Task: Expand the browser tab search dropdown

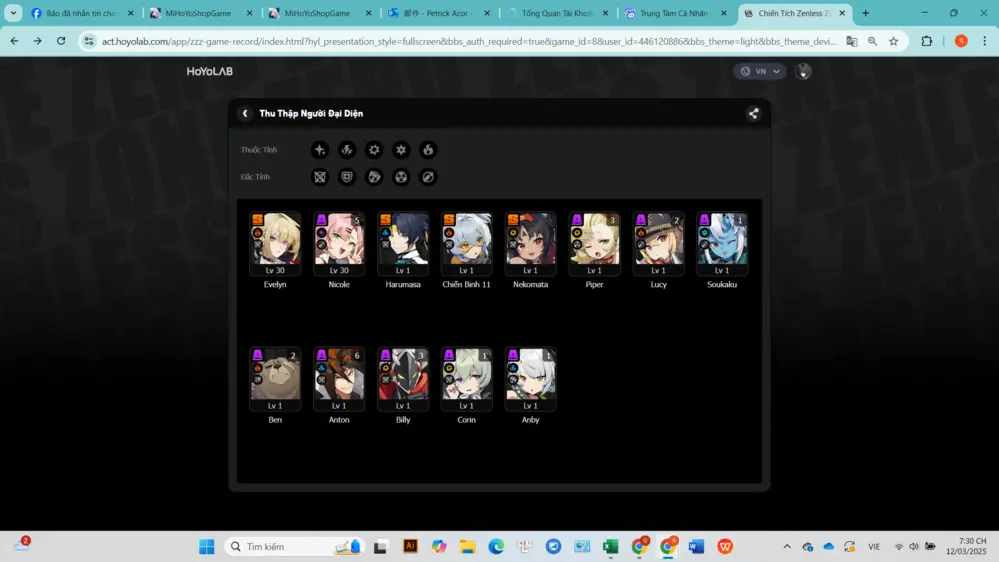Action: point(13,13)
